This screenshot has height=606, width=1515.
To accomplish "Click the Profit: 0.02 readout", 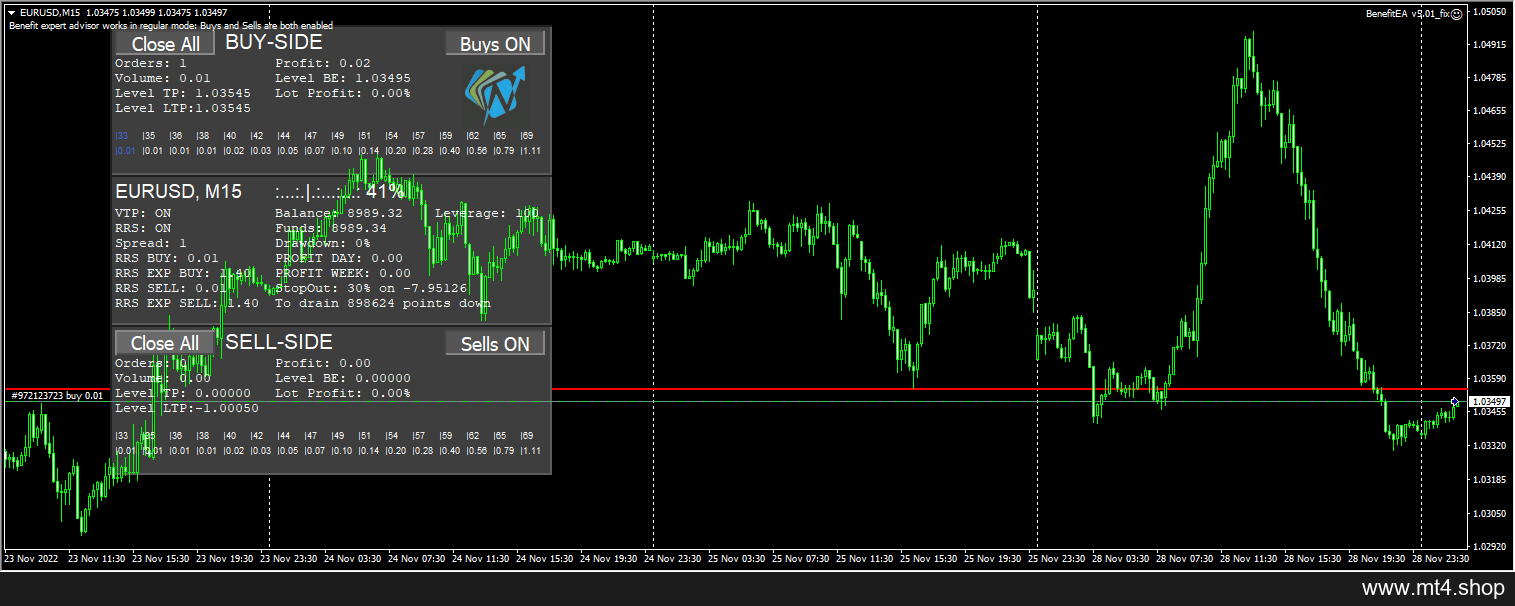I will click(323, 63).
